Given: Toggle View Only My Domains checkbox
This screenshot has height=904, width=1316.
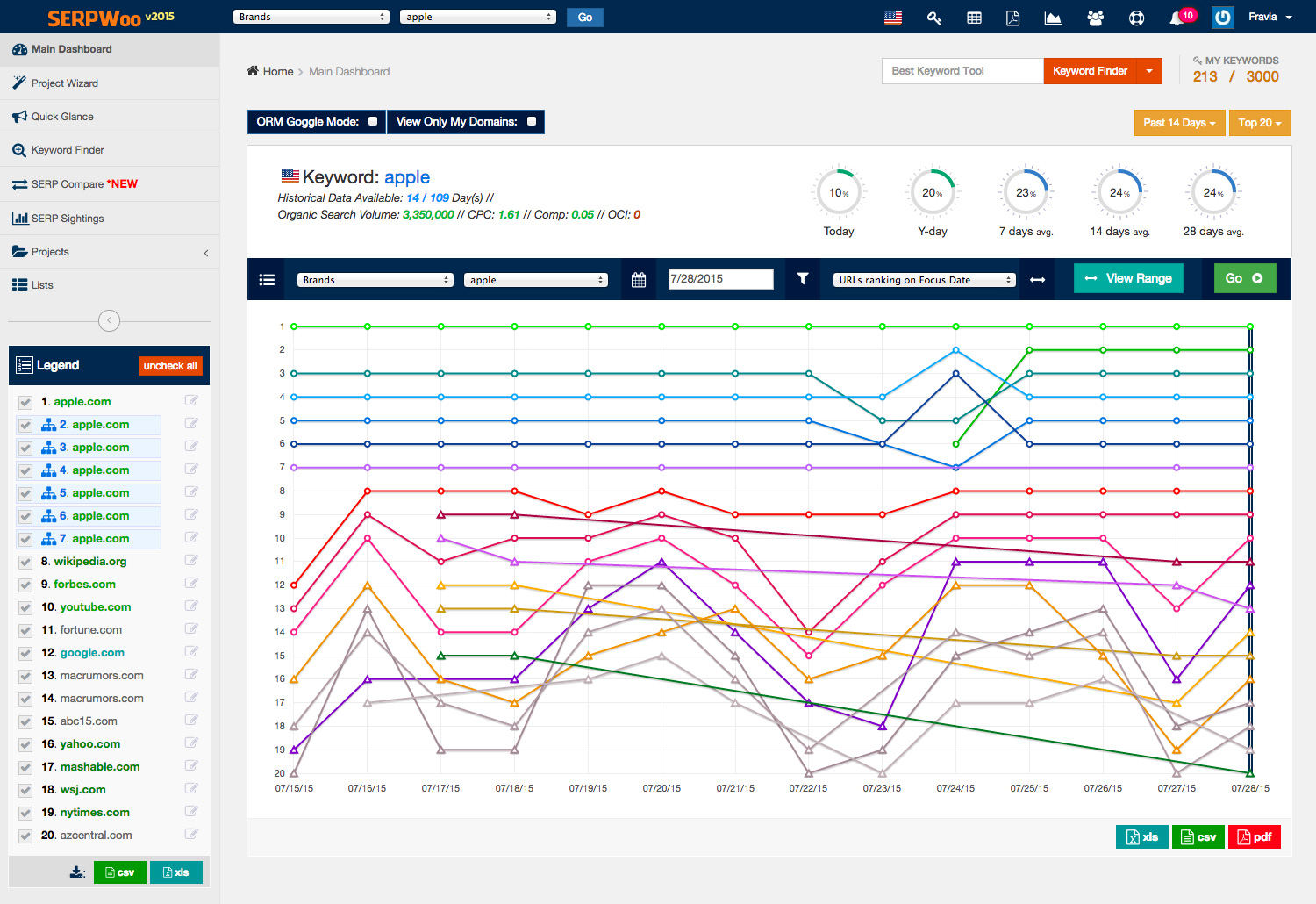Looking at the screenshot, I should pyautogui.click(x=532, y=121).
